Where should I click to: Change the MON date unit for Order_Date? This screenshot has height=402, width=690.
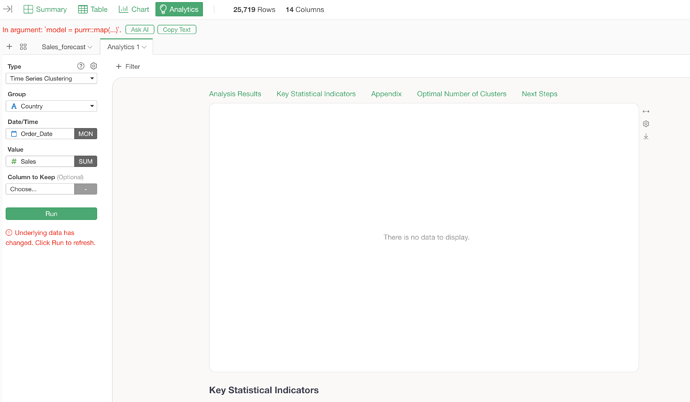tap(85, 134)
